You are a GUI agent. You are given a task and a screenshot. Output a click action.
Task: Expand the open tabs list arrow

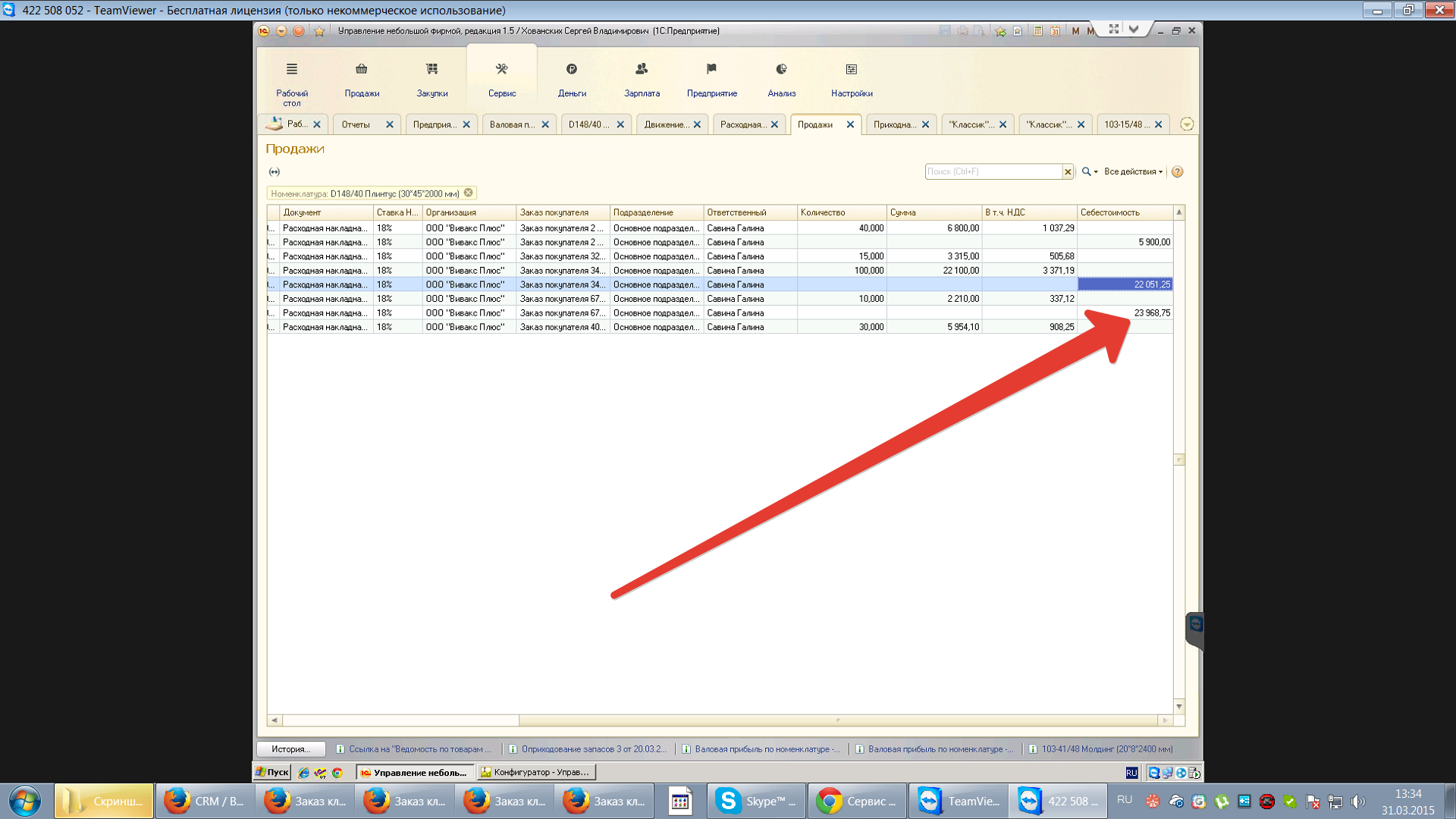(1187, 125)
